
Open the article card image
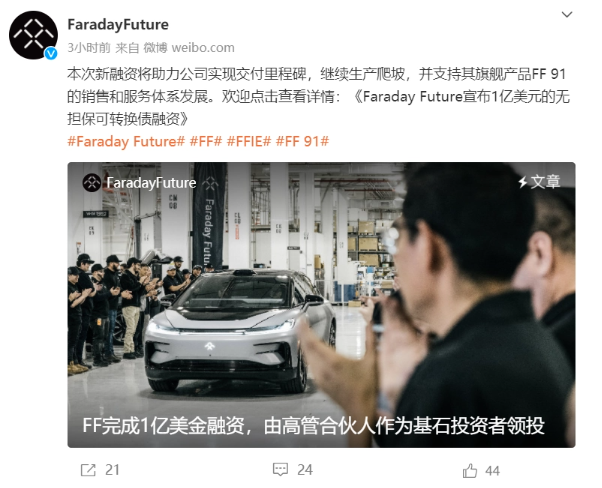click(x=321, y=305)
